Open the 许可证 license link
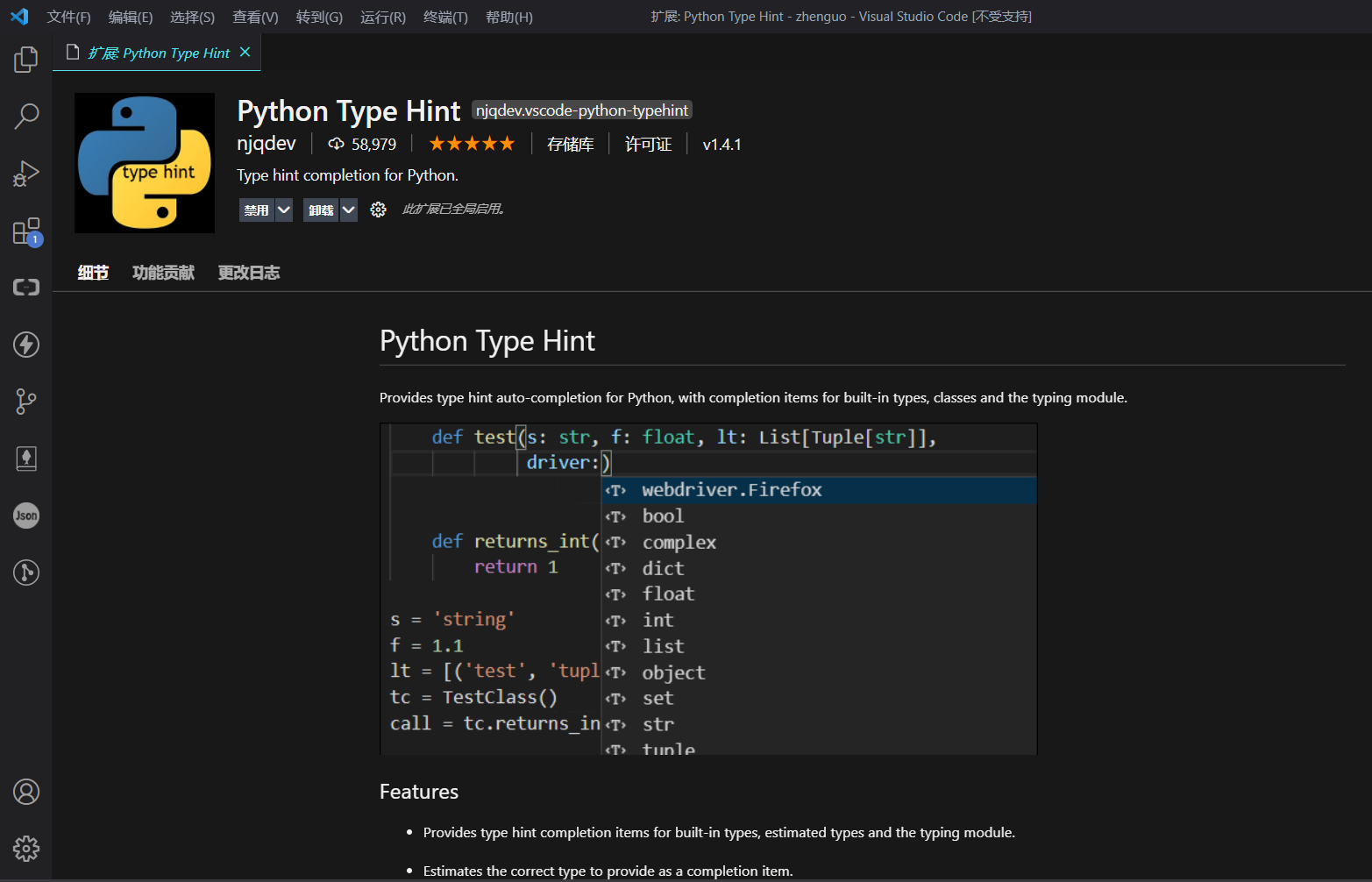 click(648, 144)
